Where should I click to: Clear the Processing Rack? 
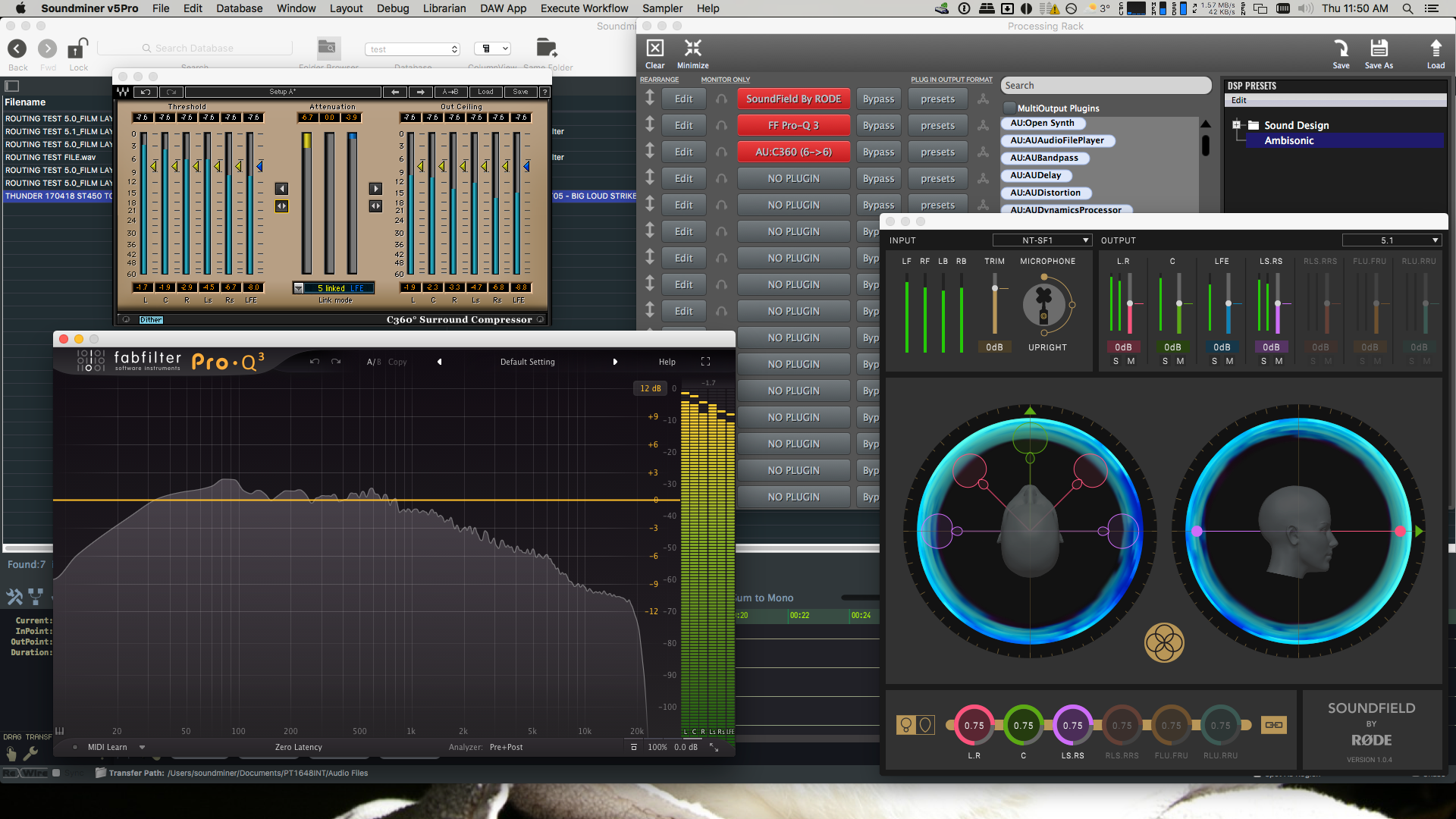click(x=654, y=49)
